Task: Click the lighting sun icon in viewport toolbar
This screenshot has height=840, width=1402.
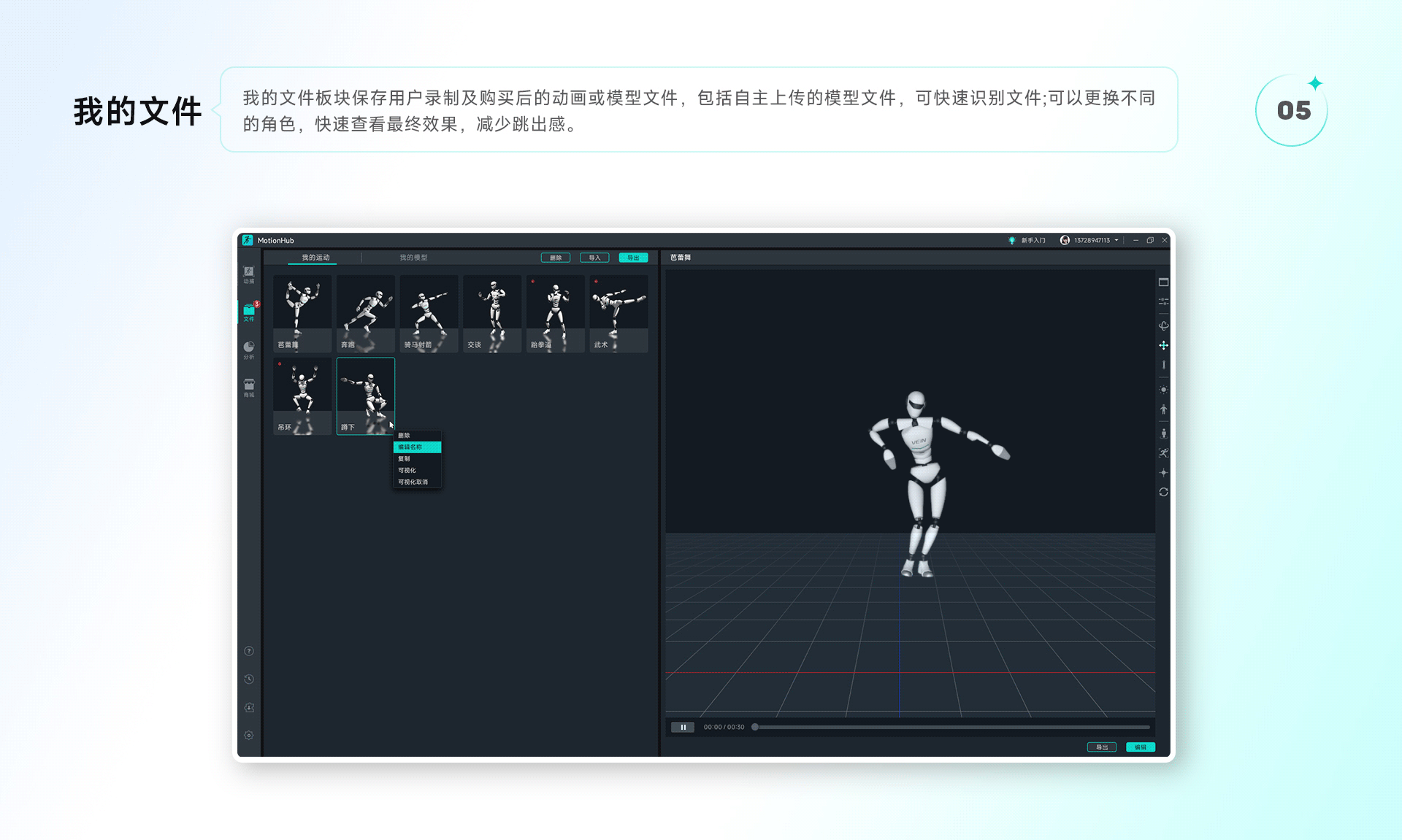Action: [x=1163, y=390]
